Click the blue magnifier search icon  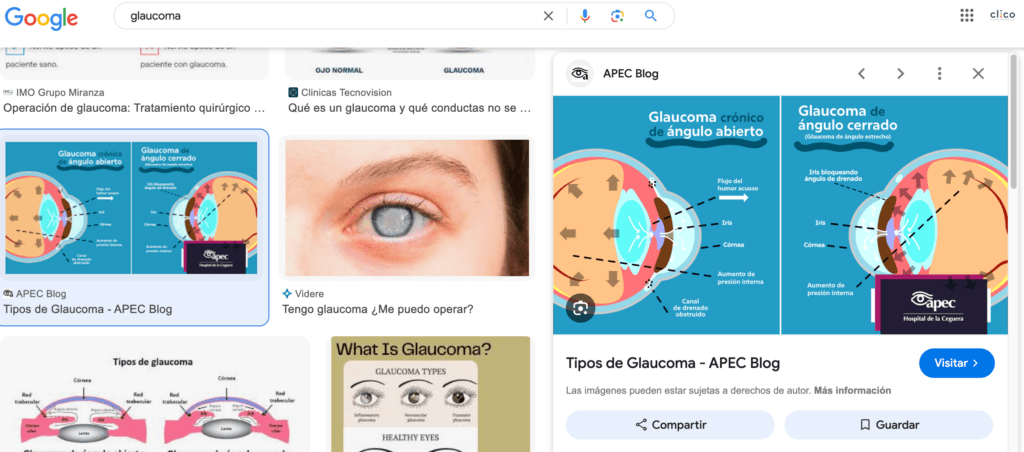click(650, 16)
